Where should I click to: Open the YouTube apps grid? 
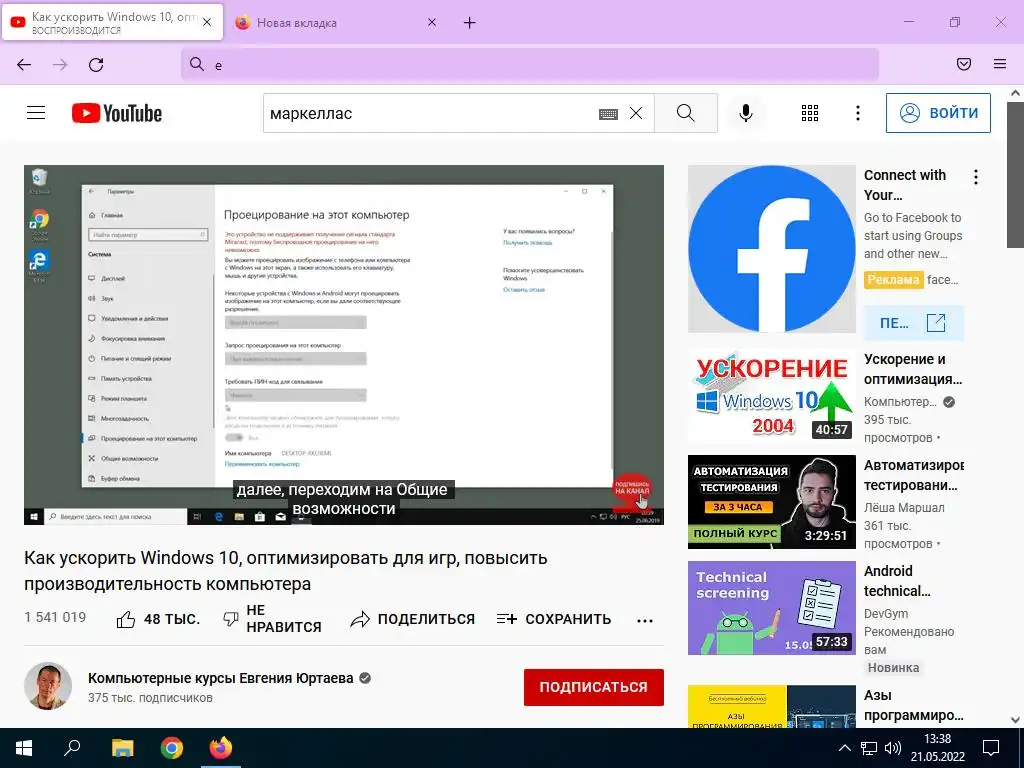(x=810, y=113)
